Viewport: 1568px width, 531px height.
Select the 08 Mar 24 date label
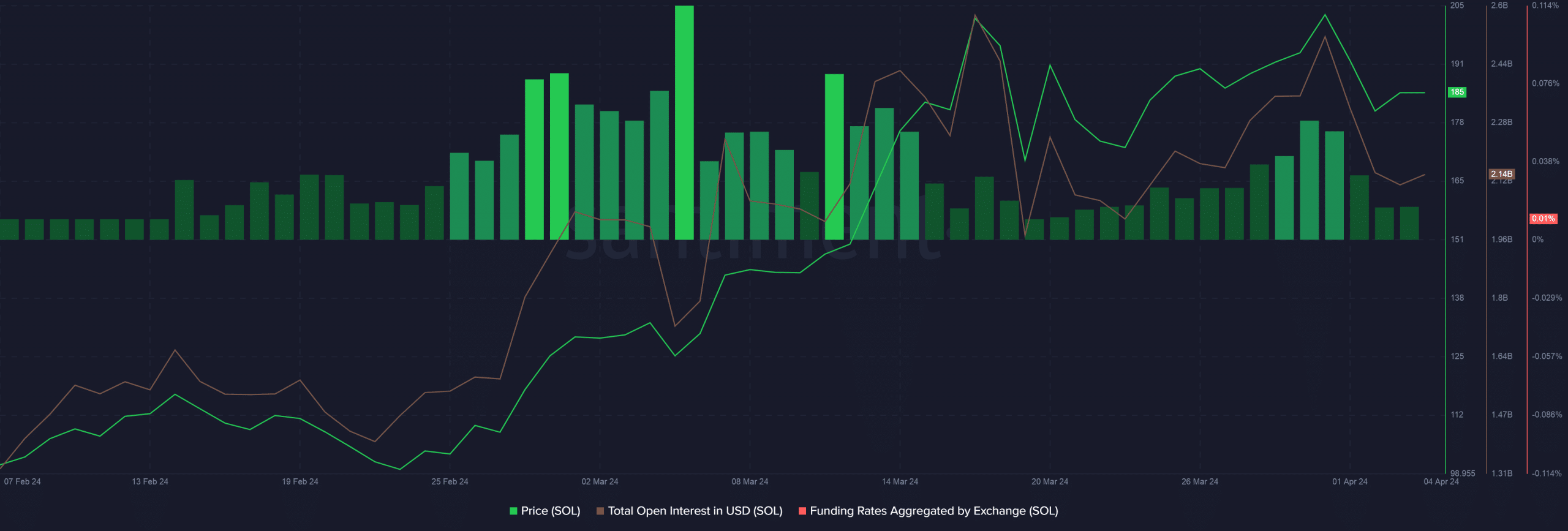click(750, 481)
